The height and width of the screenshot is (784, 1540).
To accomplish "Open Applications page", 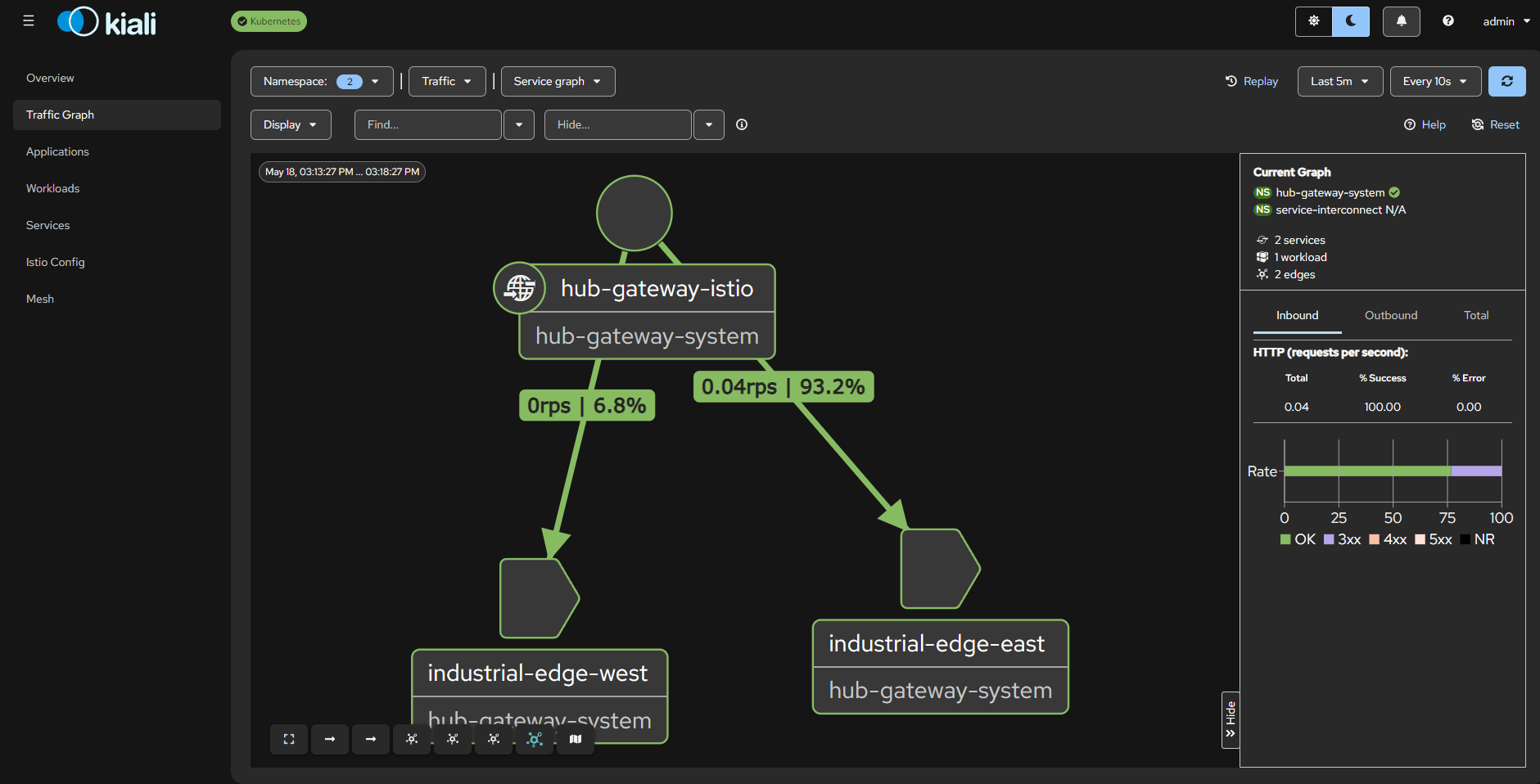I will [x=57, y=151].
